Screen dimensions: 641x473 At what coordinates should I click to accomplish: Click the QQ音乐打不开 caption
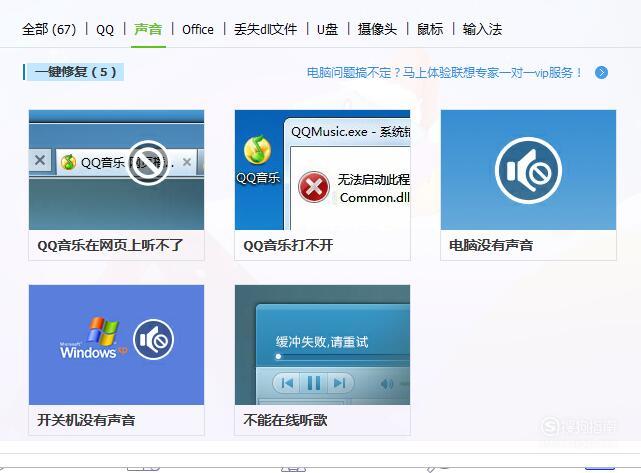click(288, 245)
